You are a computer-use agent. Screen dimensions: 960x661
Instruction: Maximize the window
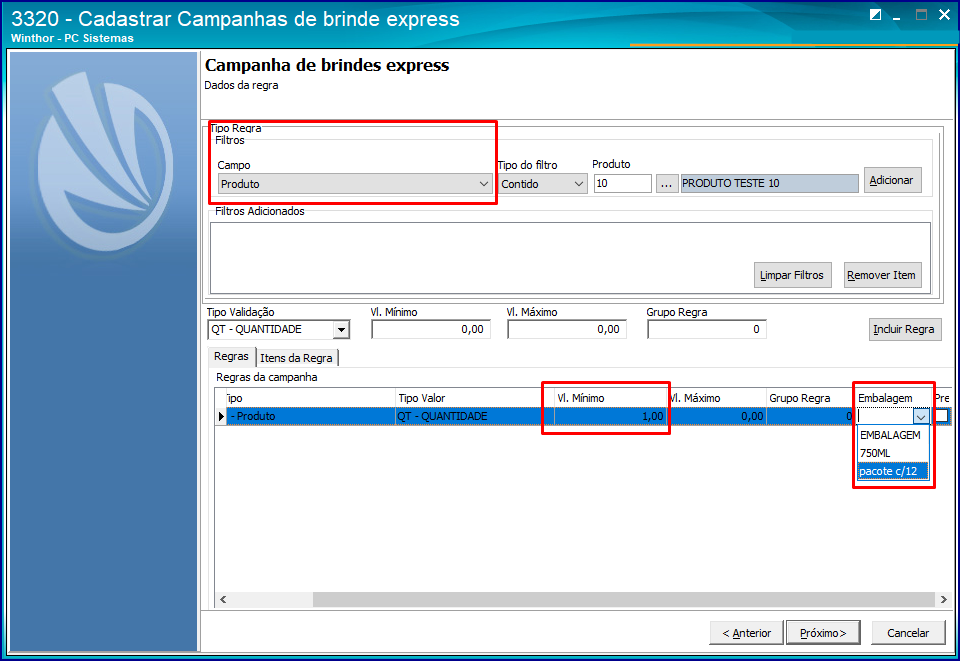coord(921,15)
